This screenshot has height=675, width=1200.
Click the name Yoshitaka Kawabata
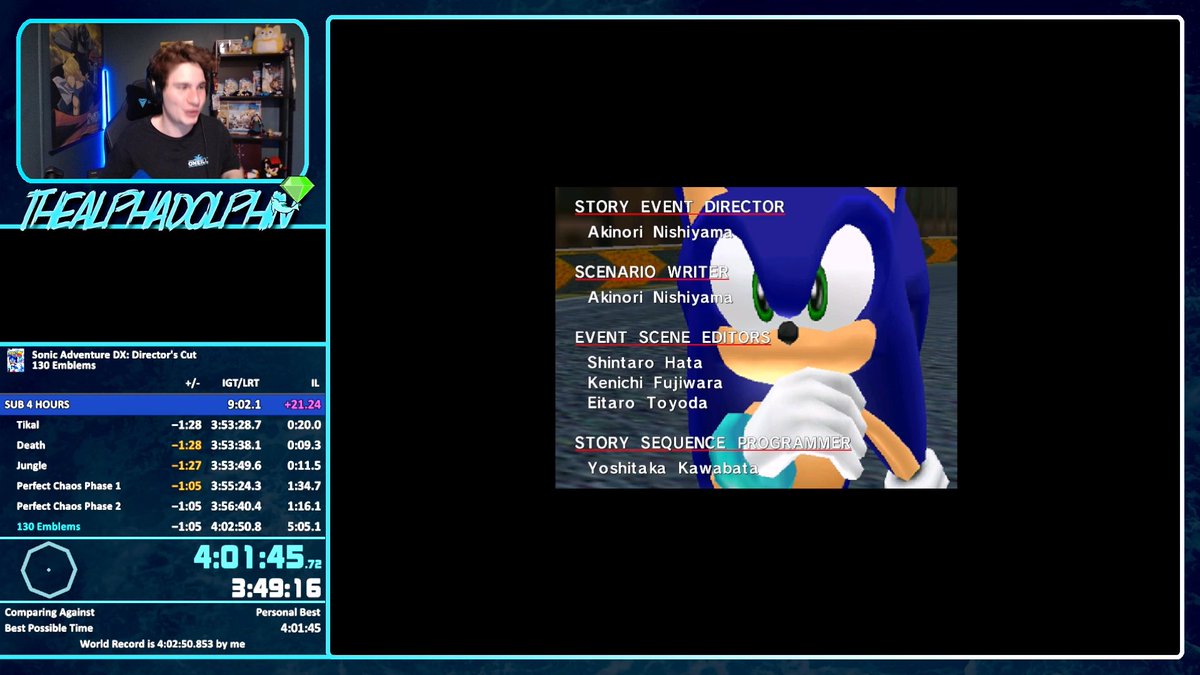(x=673, y=468)
